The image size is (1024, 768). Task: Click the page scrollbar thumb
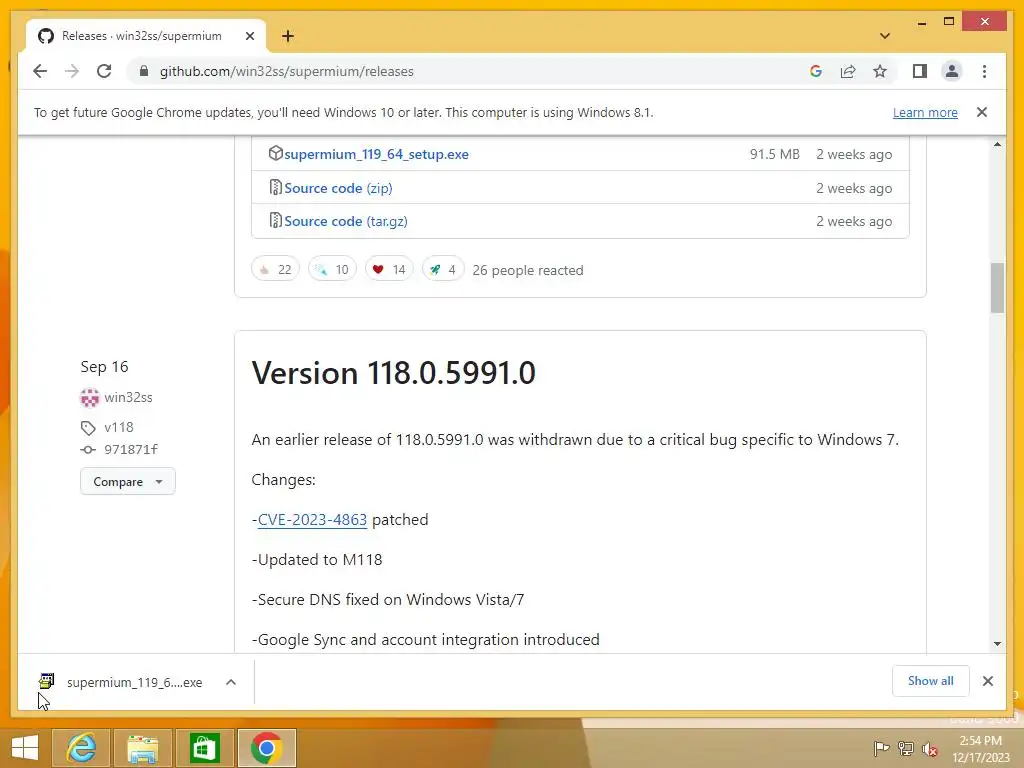click(997, 287)
